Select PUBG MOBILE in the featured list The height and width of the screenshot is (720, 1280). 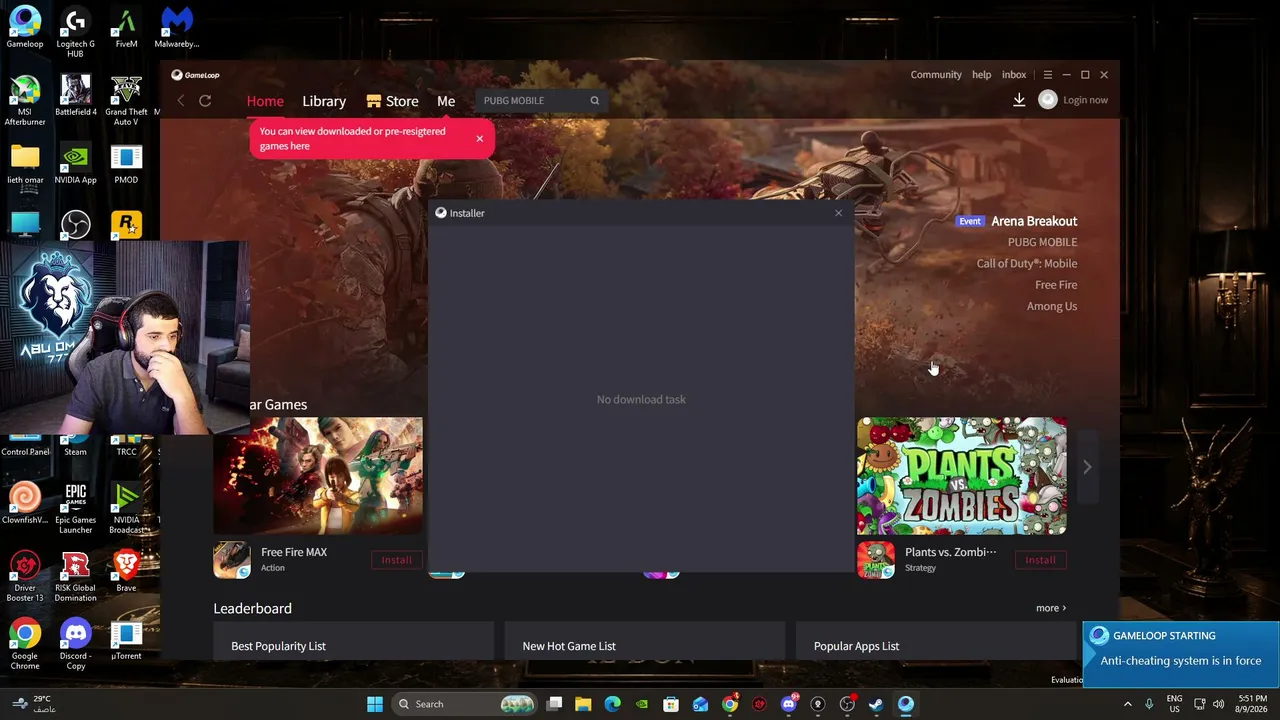coord(1042,242)
